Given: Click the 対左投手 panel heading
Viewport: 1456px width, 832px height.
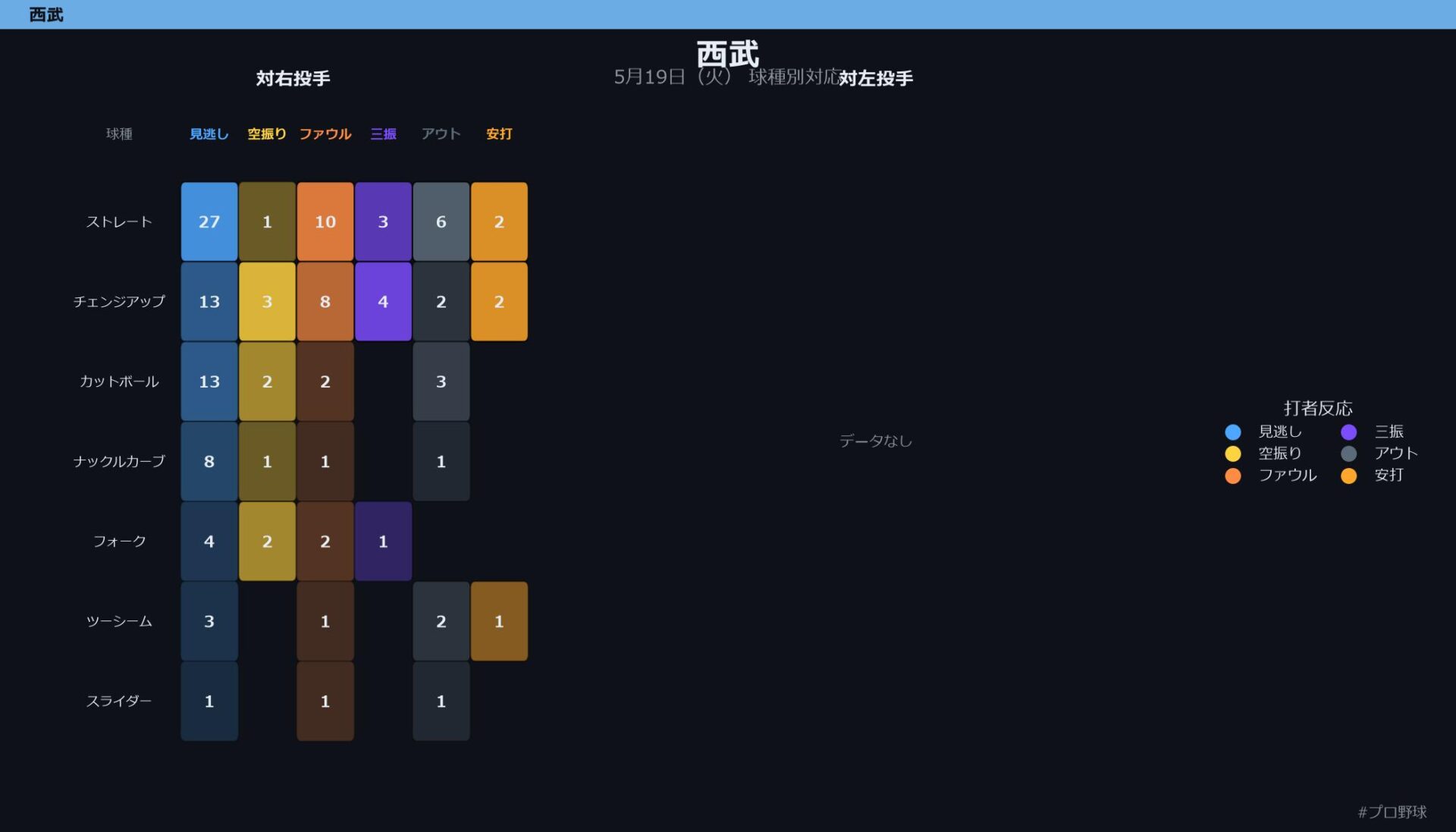Looking at the screenshot, I should click(x=876, y=78).
